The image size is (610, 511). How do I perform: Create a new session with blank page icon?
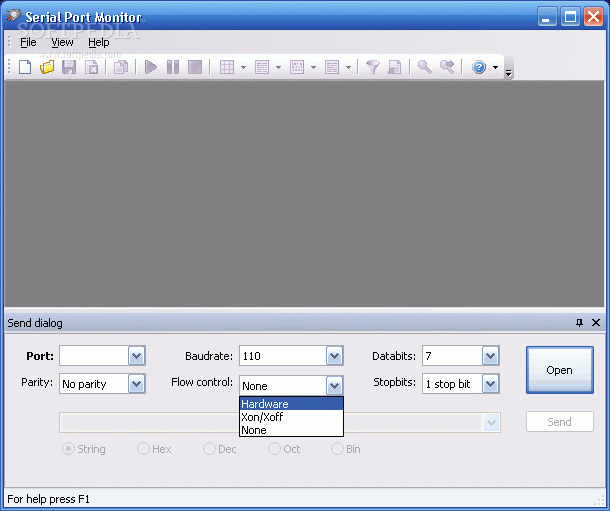(x=25, y=67)
